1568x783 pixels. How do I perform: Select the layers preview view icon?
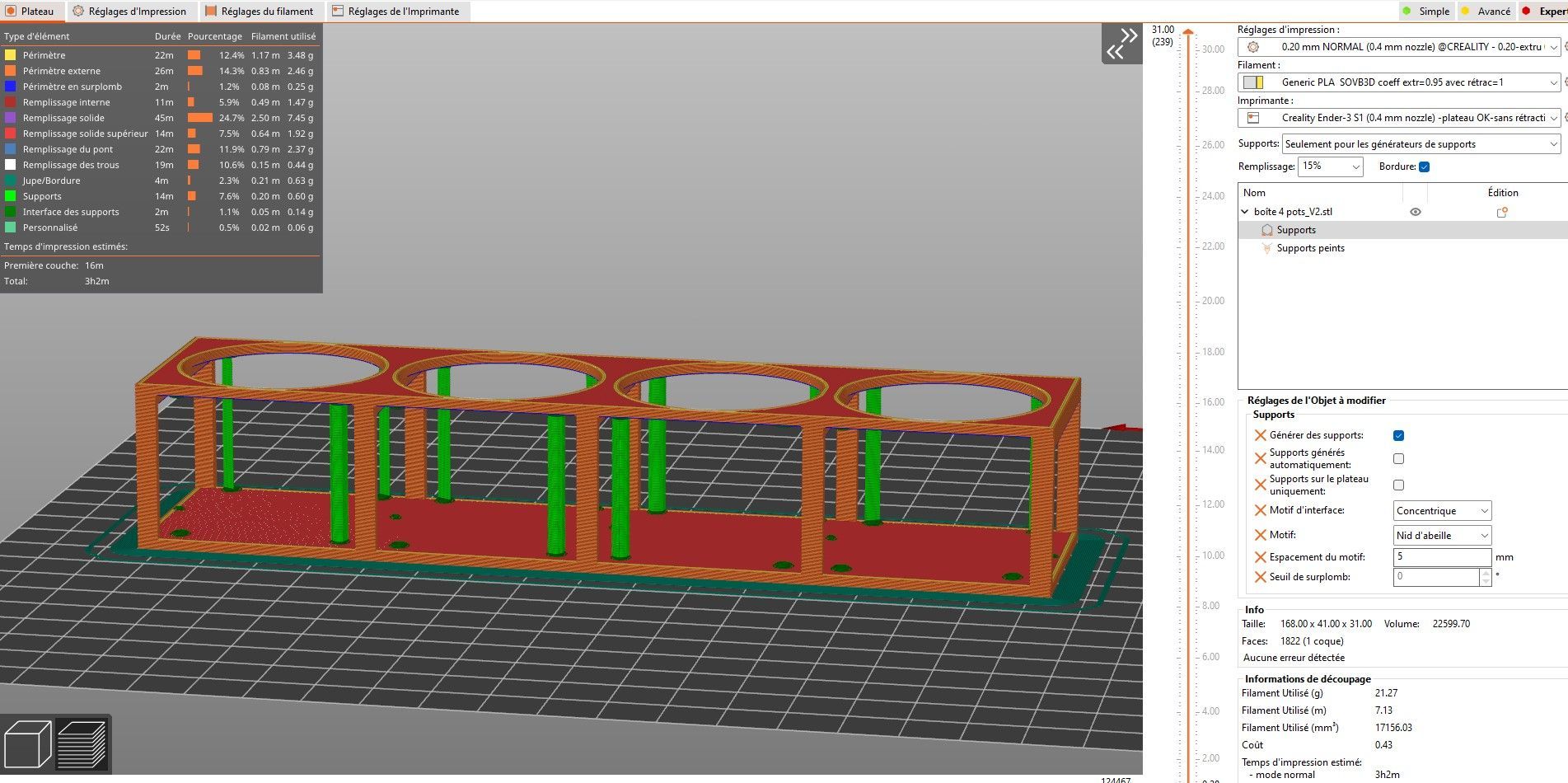pos(82,743)
